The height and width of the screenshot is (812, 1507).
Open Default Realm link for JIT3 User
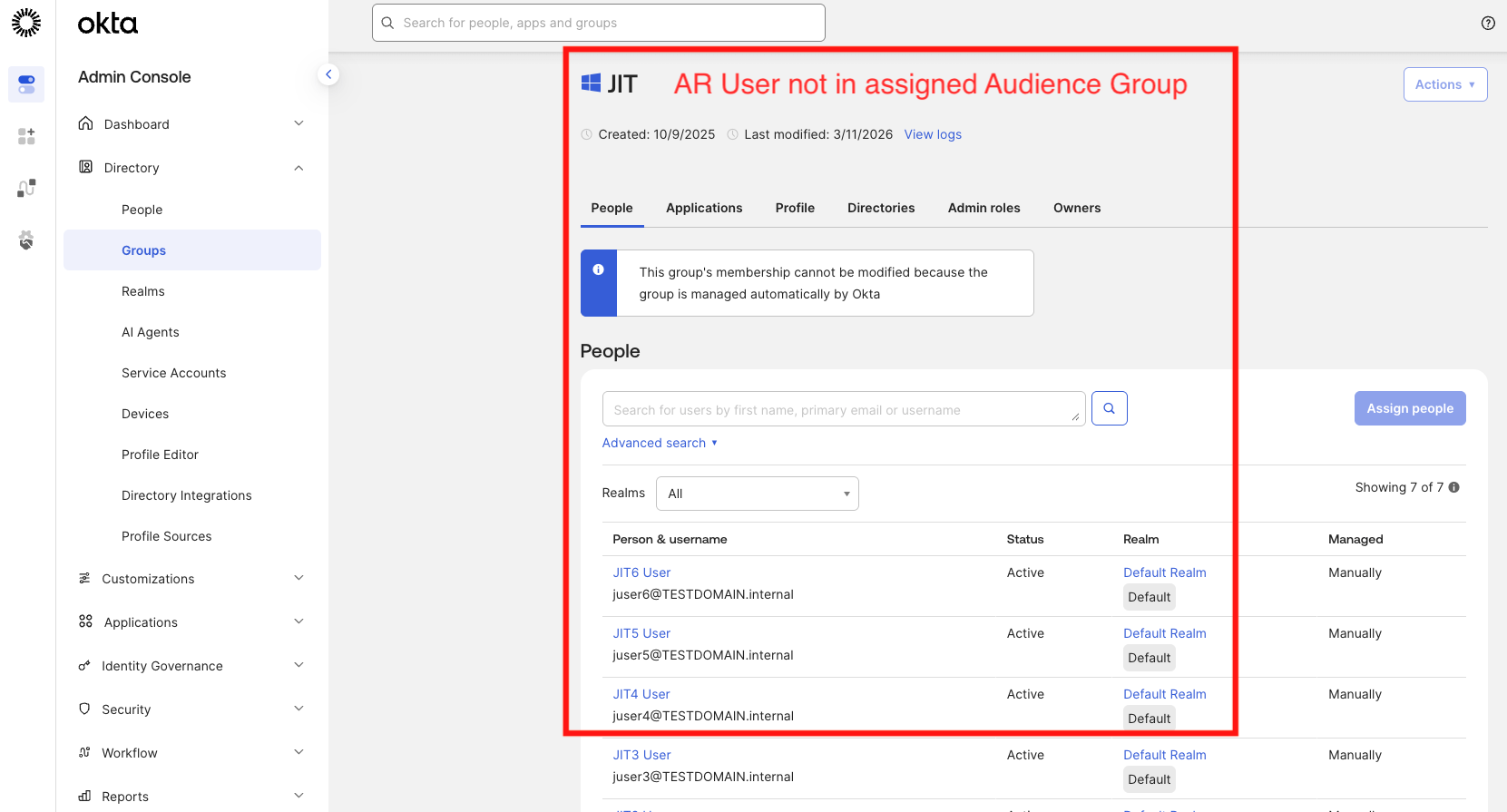coord(1165,755)
